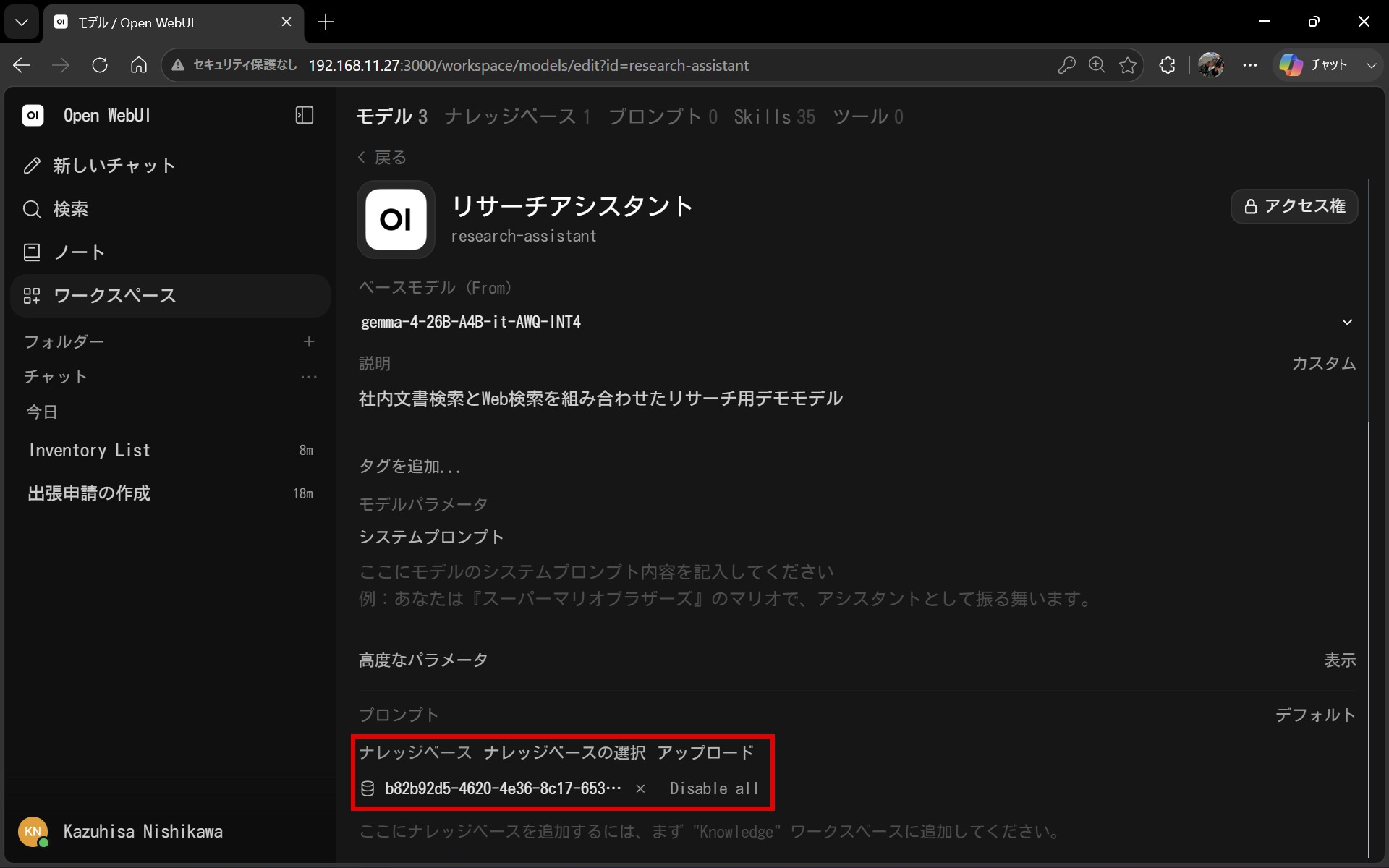Open Kazuhisa Nishikawa user menu
Screen dimensions: 1389x868
(x=143, y=832)
